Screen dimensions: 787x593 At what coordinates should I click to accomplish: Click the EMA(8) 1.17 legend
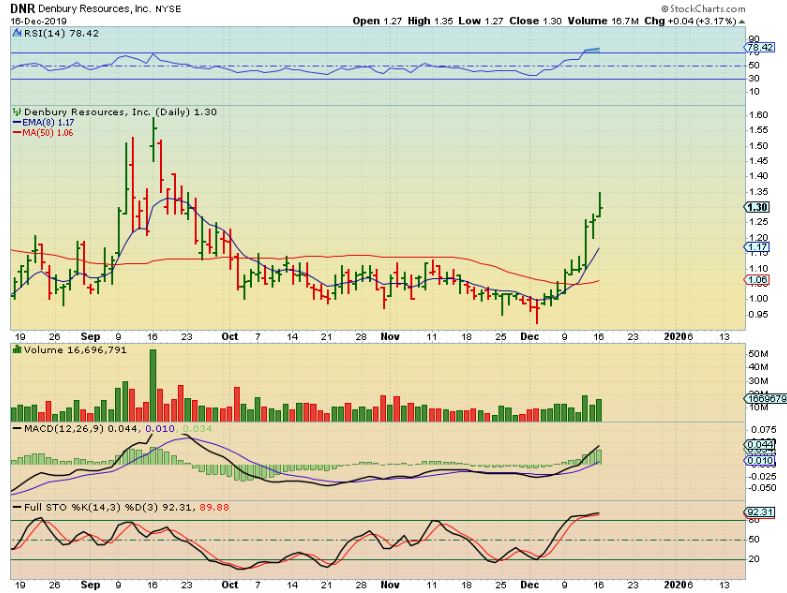point(43,123)
